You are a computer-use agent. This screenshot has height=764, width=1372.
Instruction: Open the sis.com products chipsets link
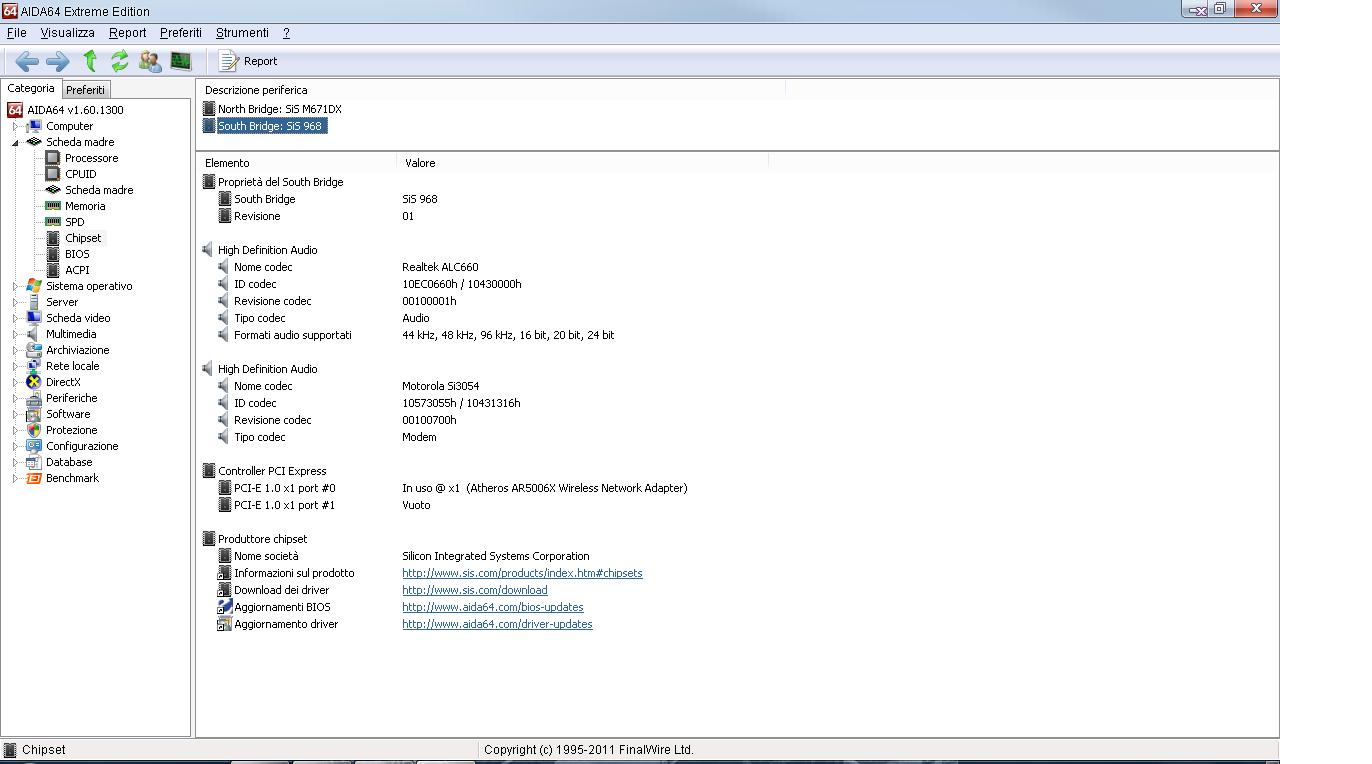522,573
